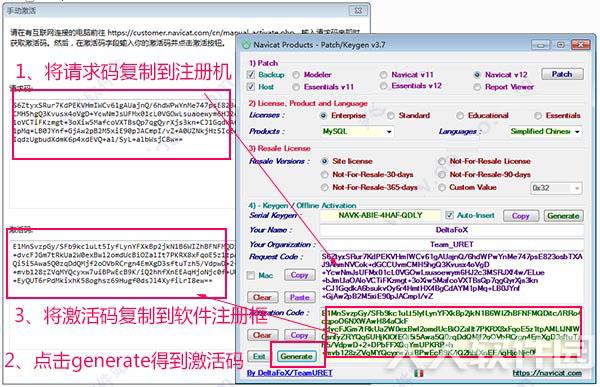This screenshot has height=387, width=600.
Task: Click Generate below Activation Code
Action: tap(297, 356)
